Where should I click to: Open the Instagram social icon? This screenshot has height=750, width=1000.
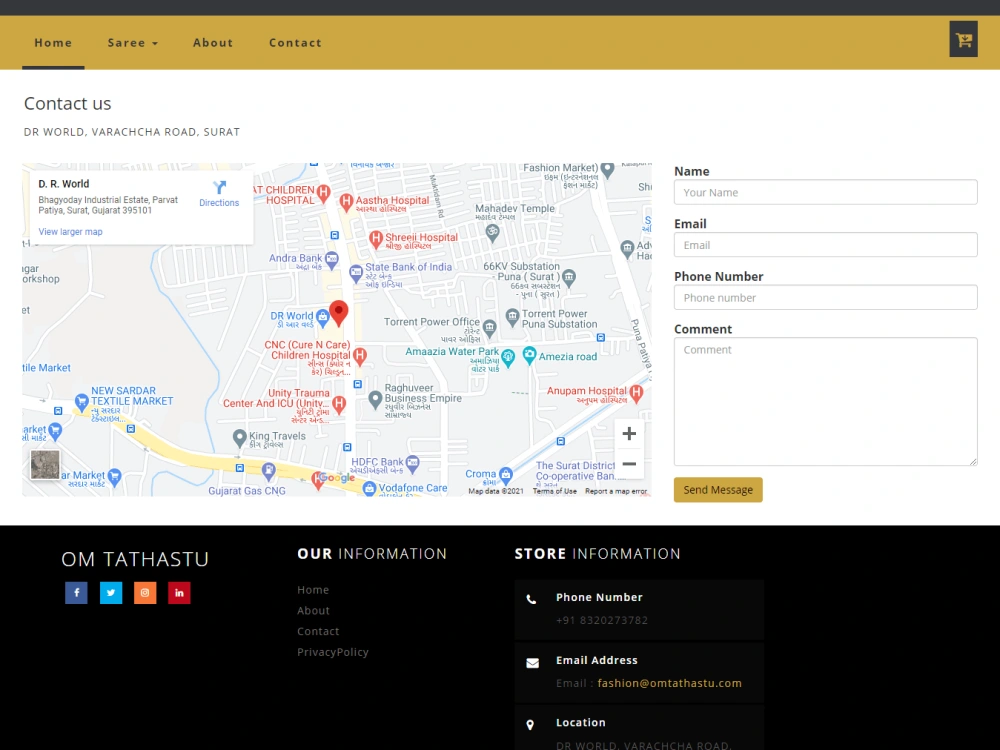coord(145,592)
